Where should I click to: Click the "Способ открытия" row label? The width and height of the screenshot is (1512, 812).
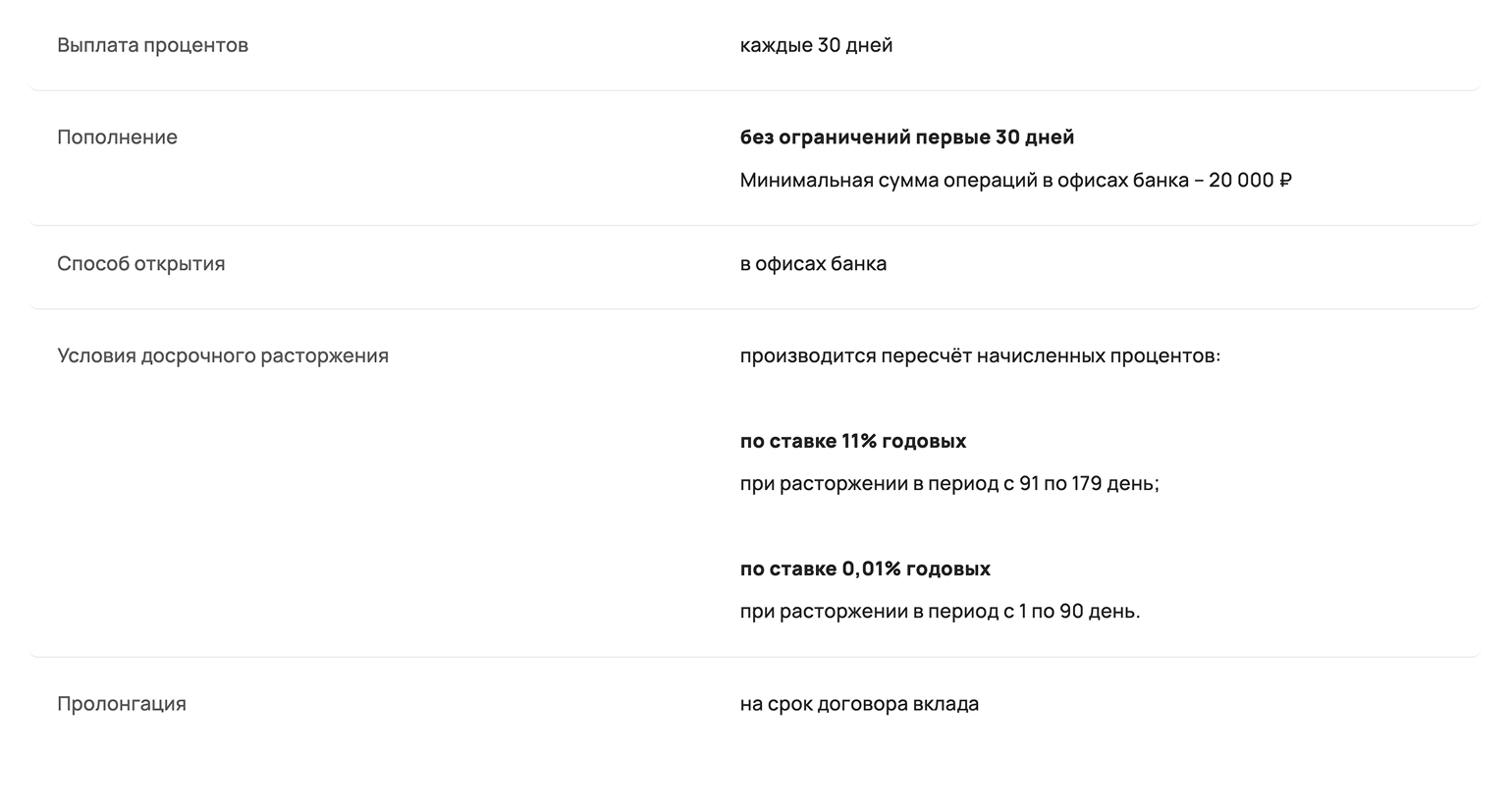point(140,264)
